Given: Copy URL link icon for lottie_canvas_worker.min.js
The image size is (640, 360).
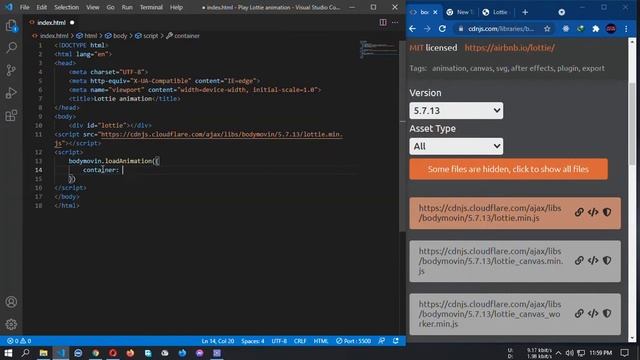Looking at the screenshot, I should click(x=579, y=313).
